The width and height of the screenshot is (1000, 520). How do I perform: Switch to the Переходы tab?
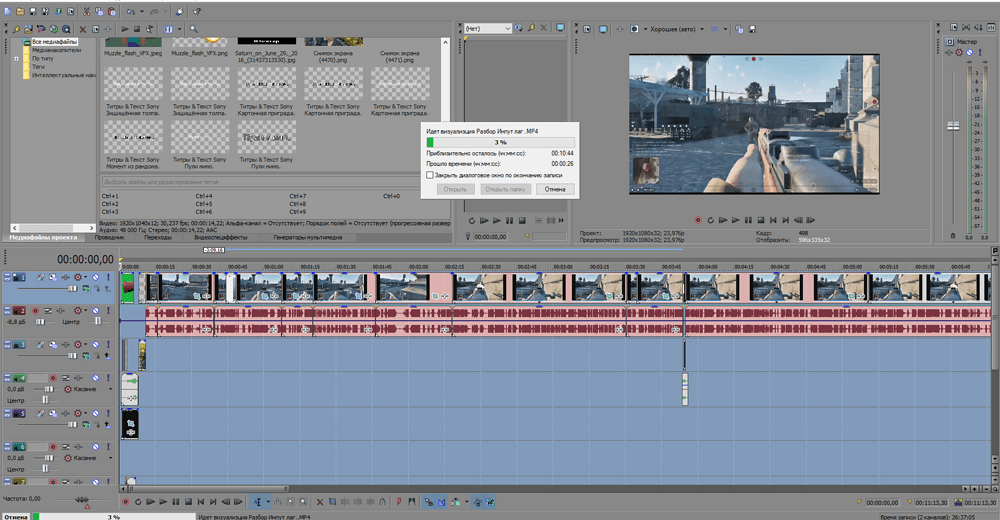click(158, 237)
